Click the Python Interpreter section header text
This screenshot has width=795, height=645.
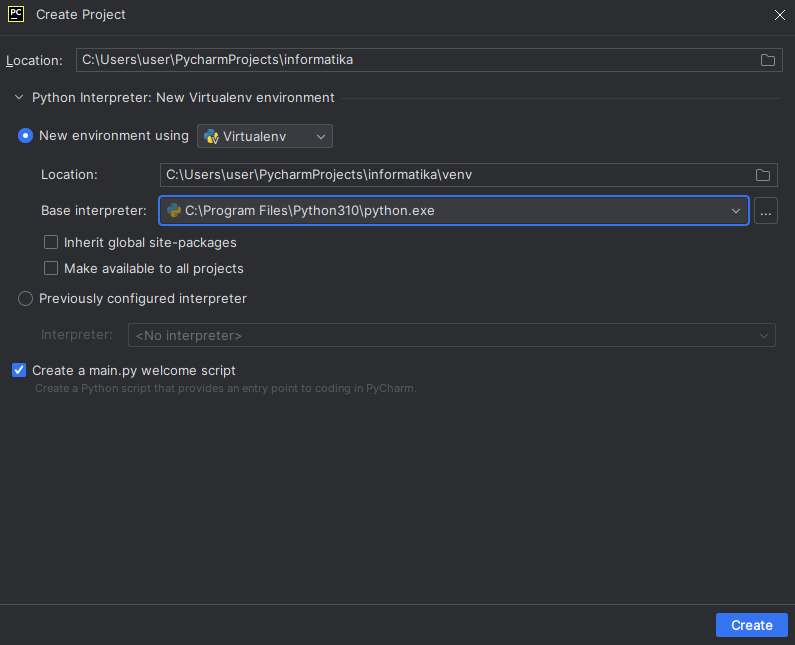tap(183, 97)
